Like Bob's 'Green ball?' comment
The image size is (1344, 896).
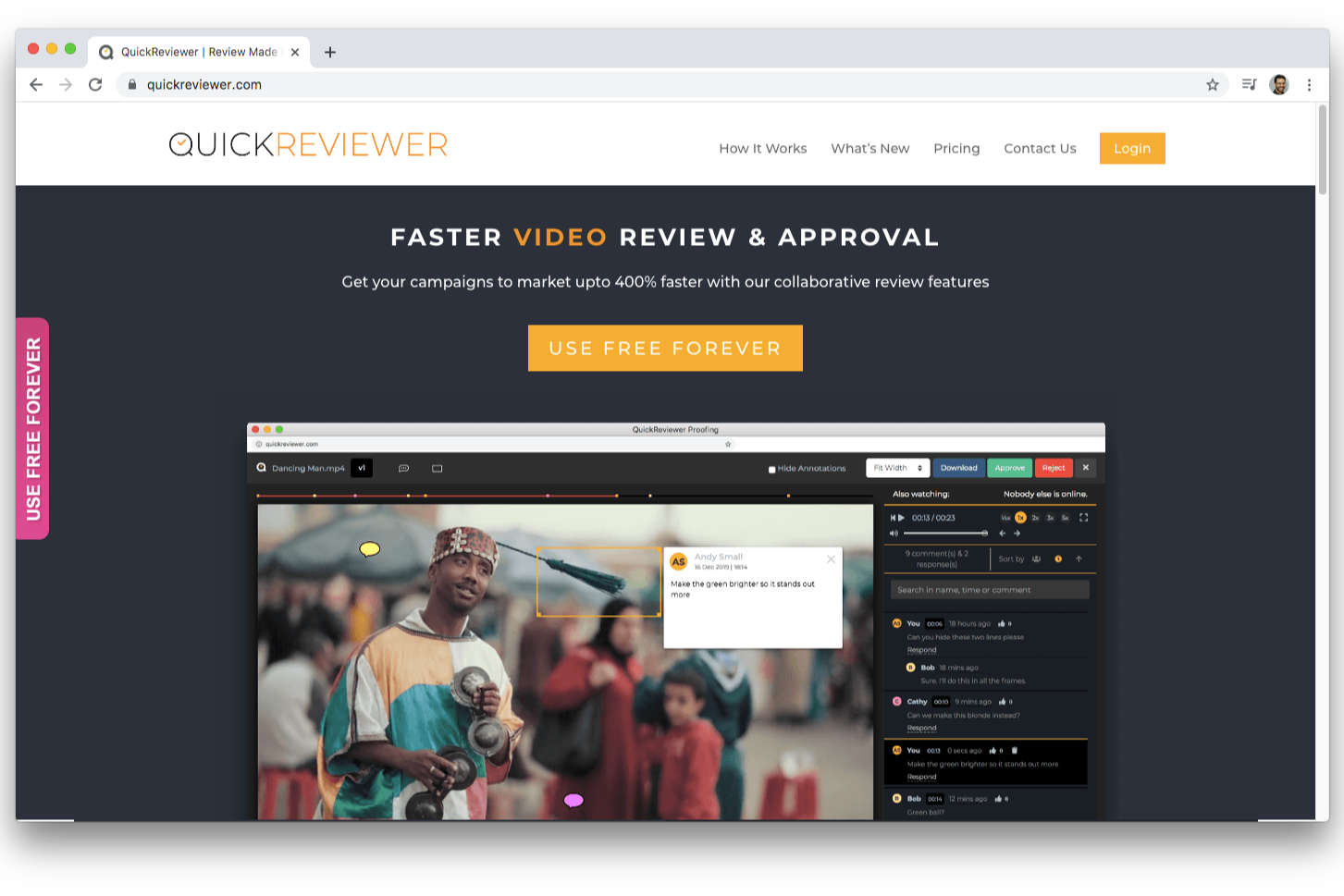(x=998, y=799)
